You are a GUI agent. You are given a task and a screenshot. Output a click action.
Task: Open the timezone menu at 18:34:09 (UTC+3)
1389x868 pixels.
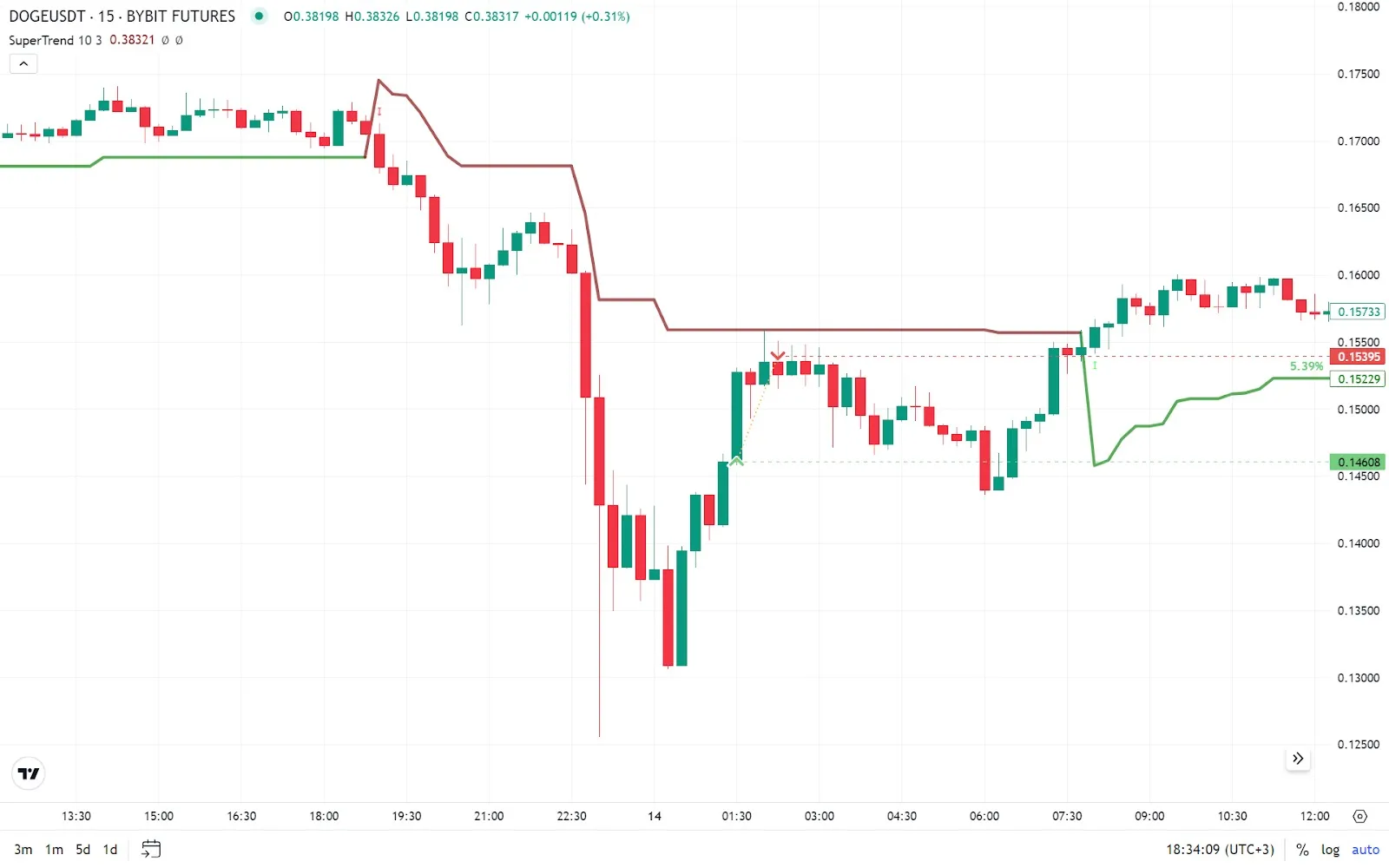pos(1220,850)
